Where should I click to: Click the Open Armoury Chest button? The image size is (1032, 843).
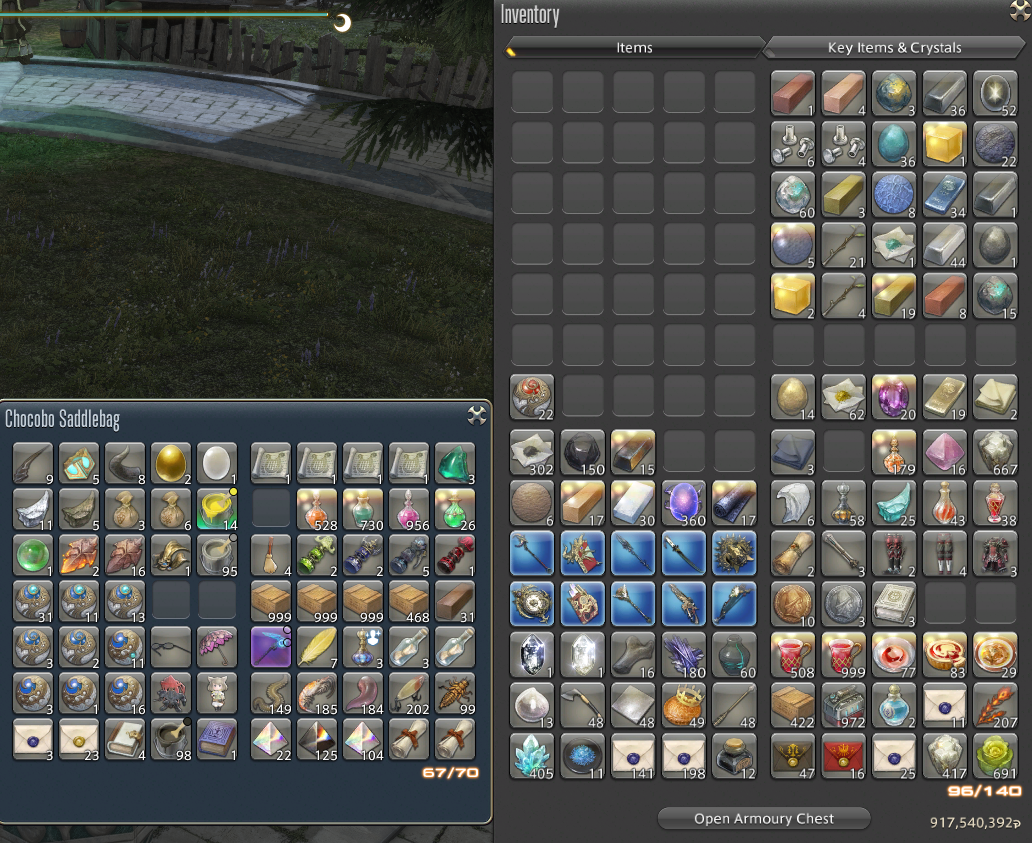763,819
